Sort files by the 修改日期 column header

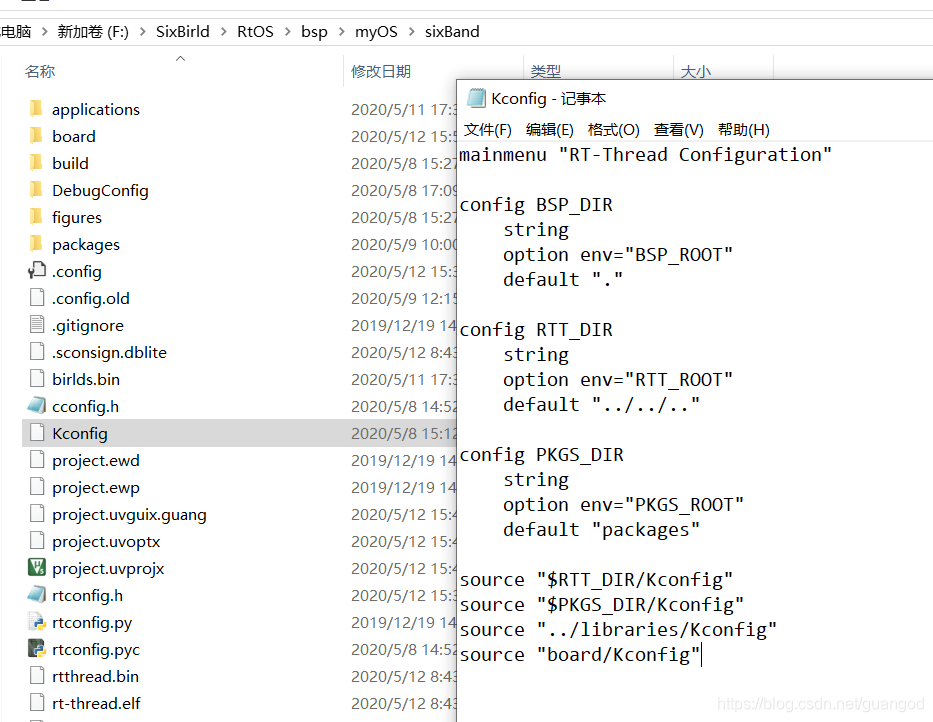tap(381, 71)
